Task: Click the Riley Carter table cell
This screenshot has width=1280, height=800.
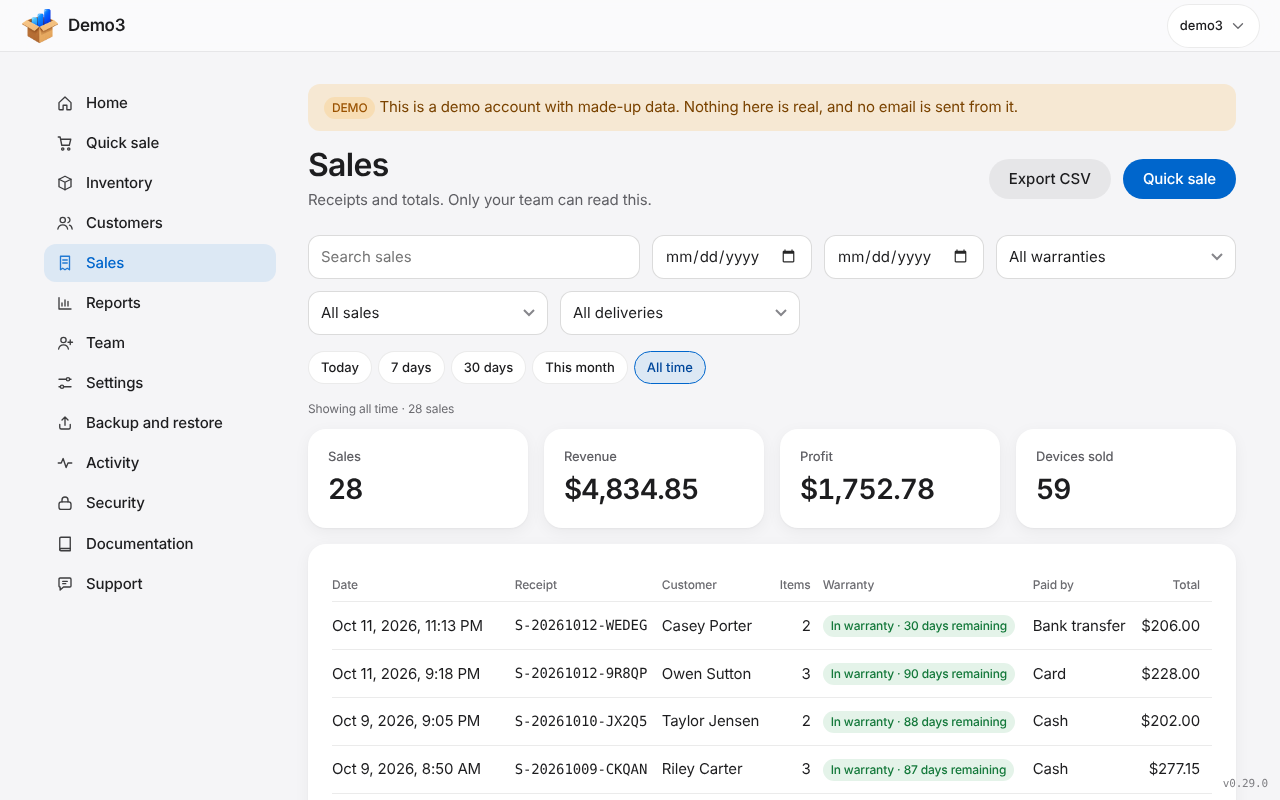Action: click(702, 769)
